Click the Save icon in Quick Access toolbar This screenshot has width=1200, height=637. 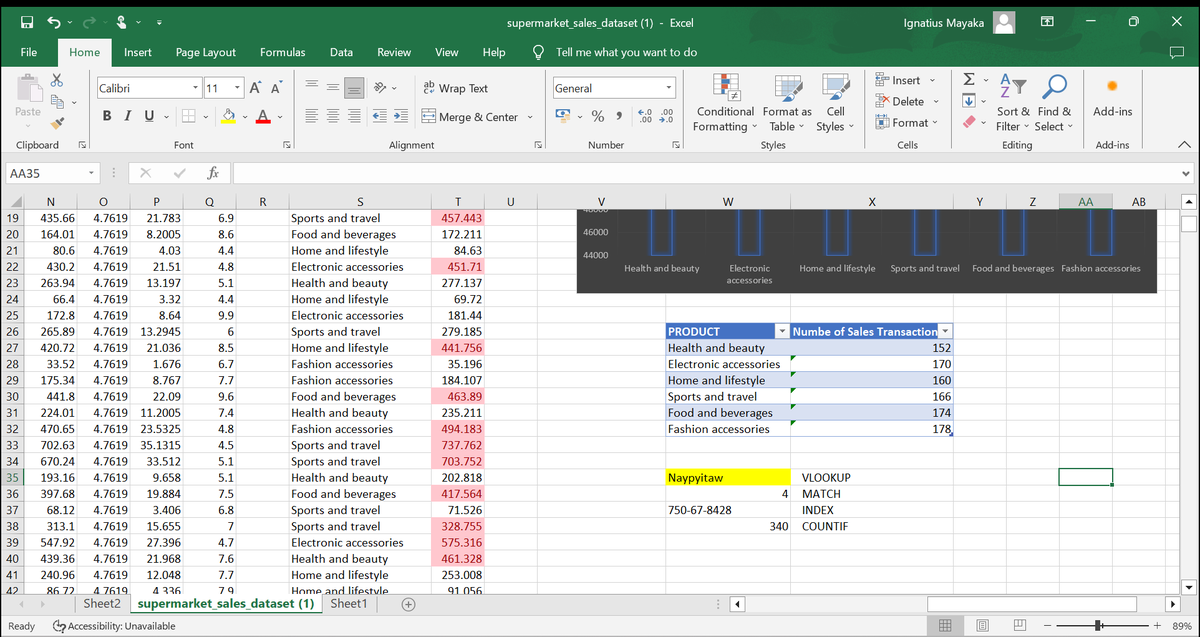click(26, 22)
